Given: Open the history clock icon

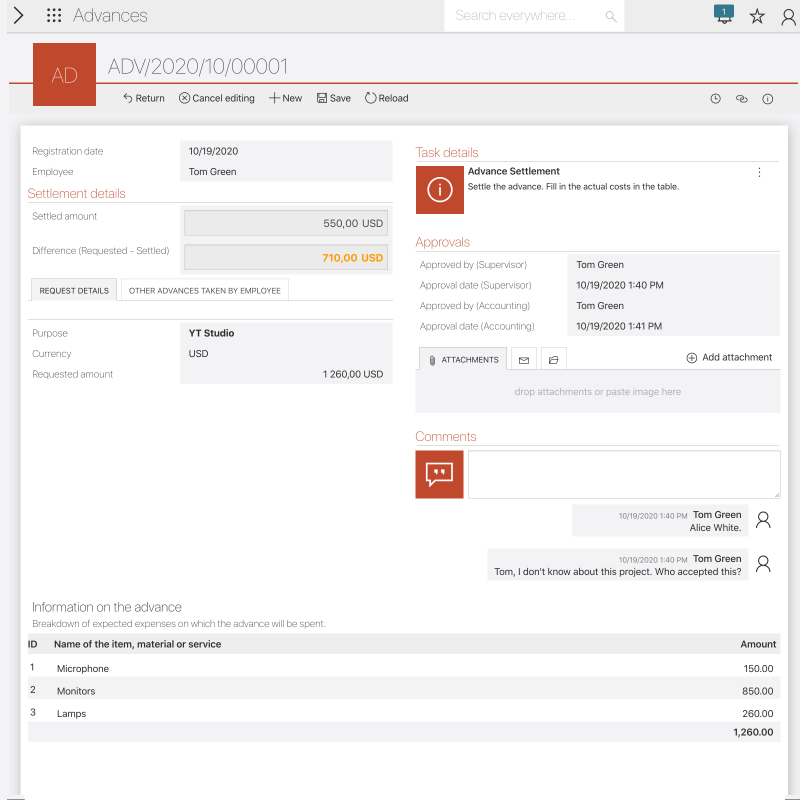Looking at the screenshot, I should (715, 99).
